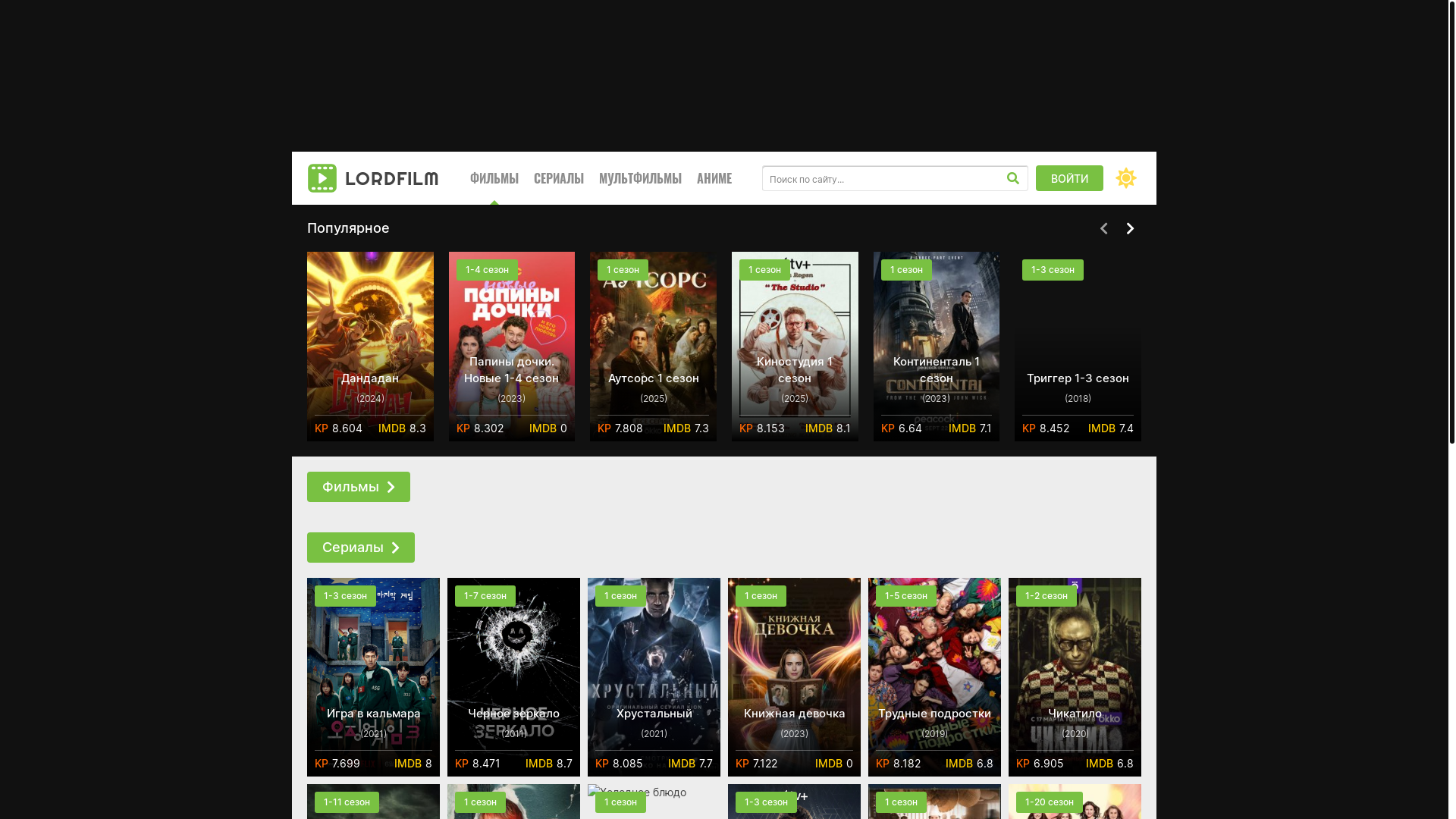This screenshot has height=819, width=1456.
Task: Click the Холодное блюдо card
Action: [654, 802]
